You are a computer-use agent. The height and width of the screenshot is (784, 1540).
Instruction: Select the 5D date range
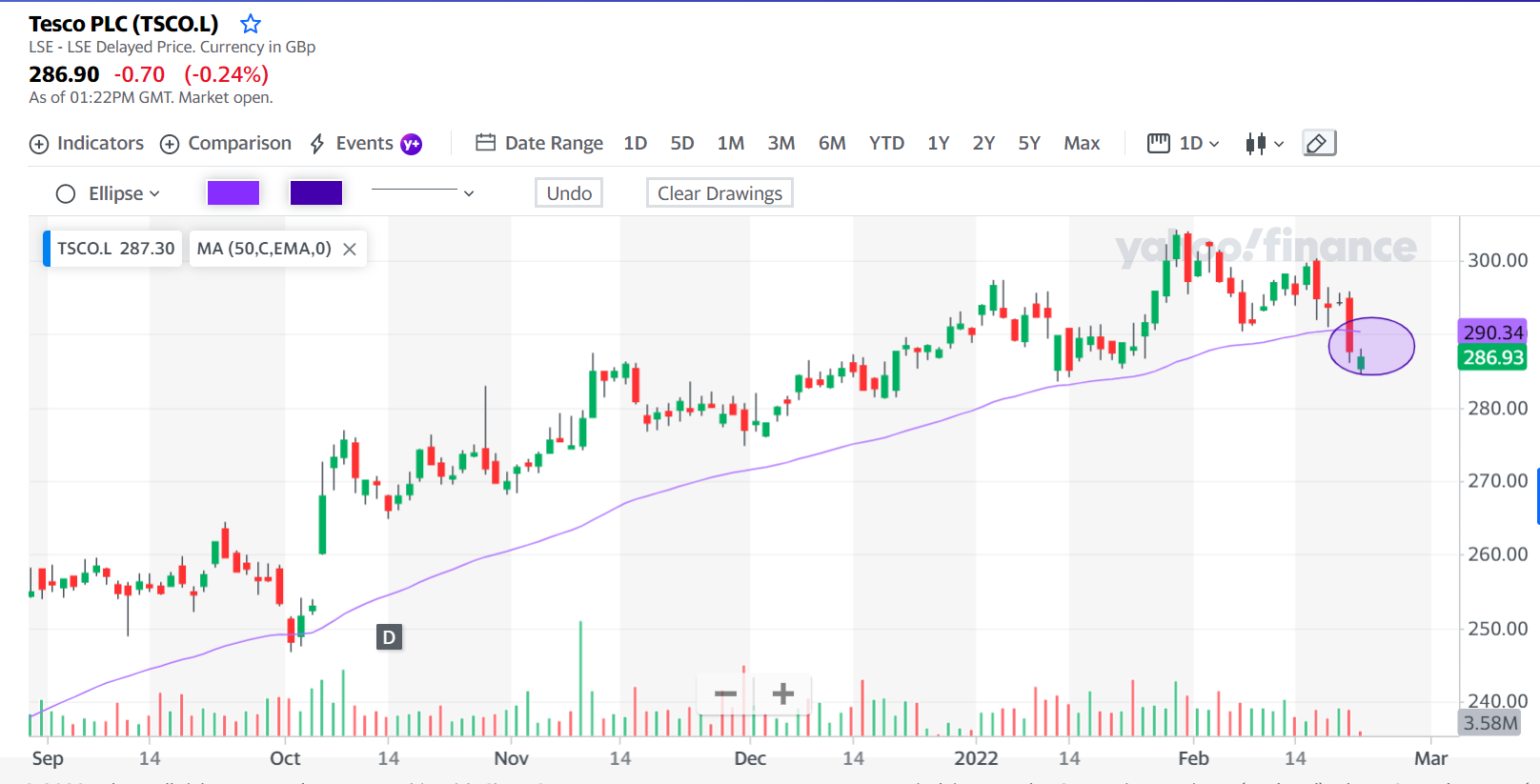click(x=682, y=144)
